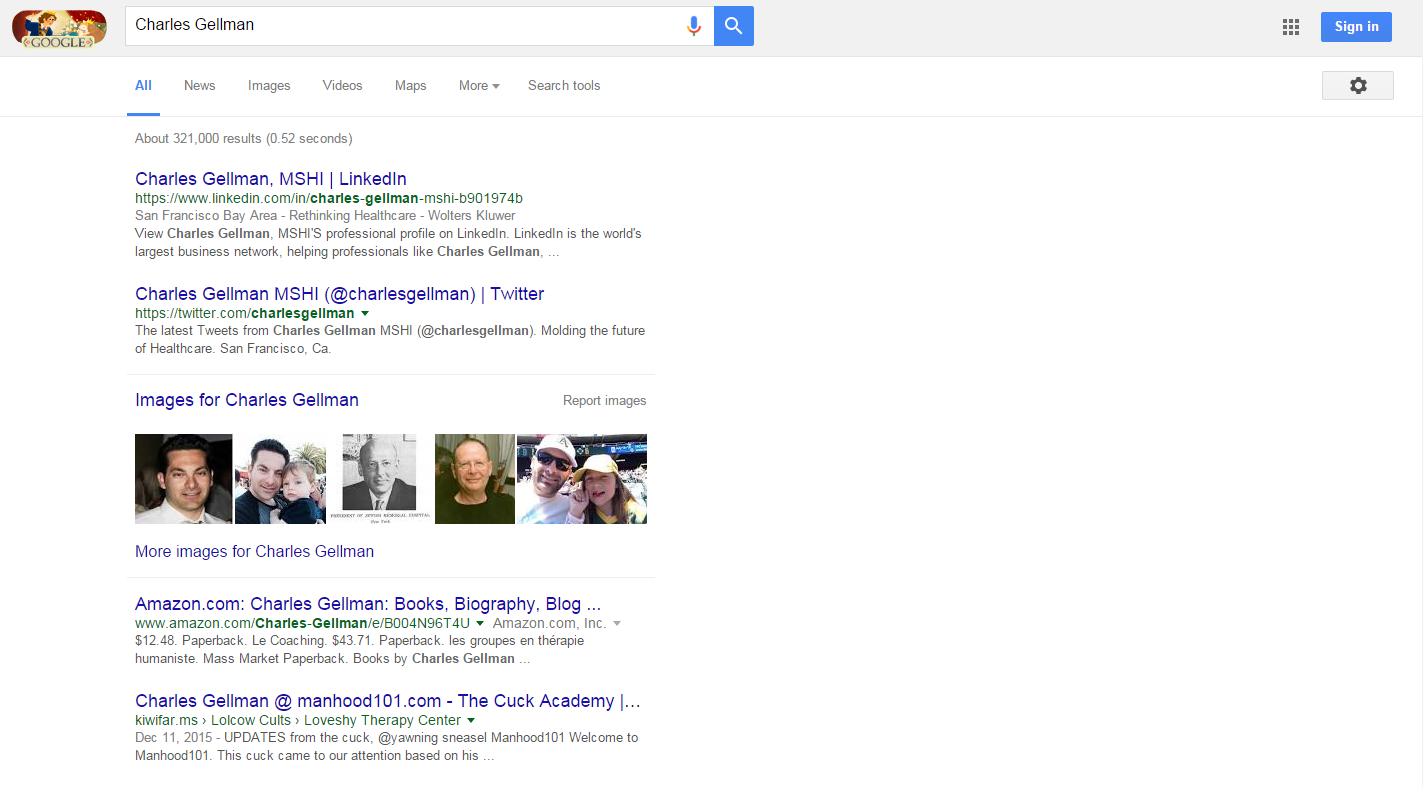Click 'About 321,000 results' stats text
This screenshot has height=788, width=1423.
[x=243, y=139]
